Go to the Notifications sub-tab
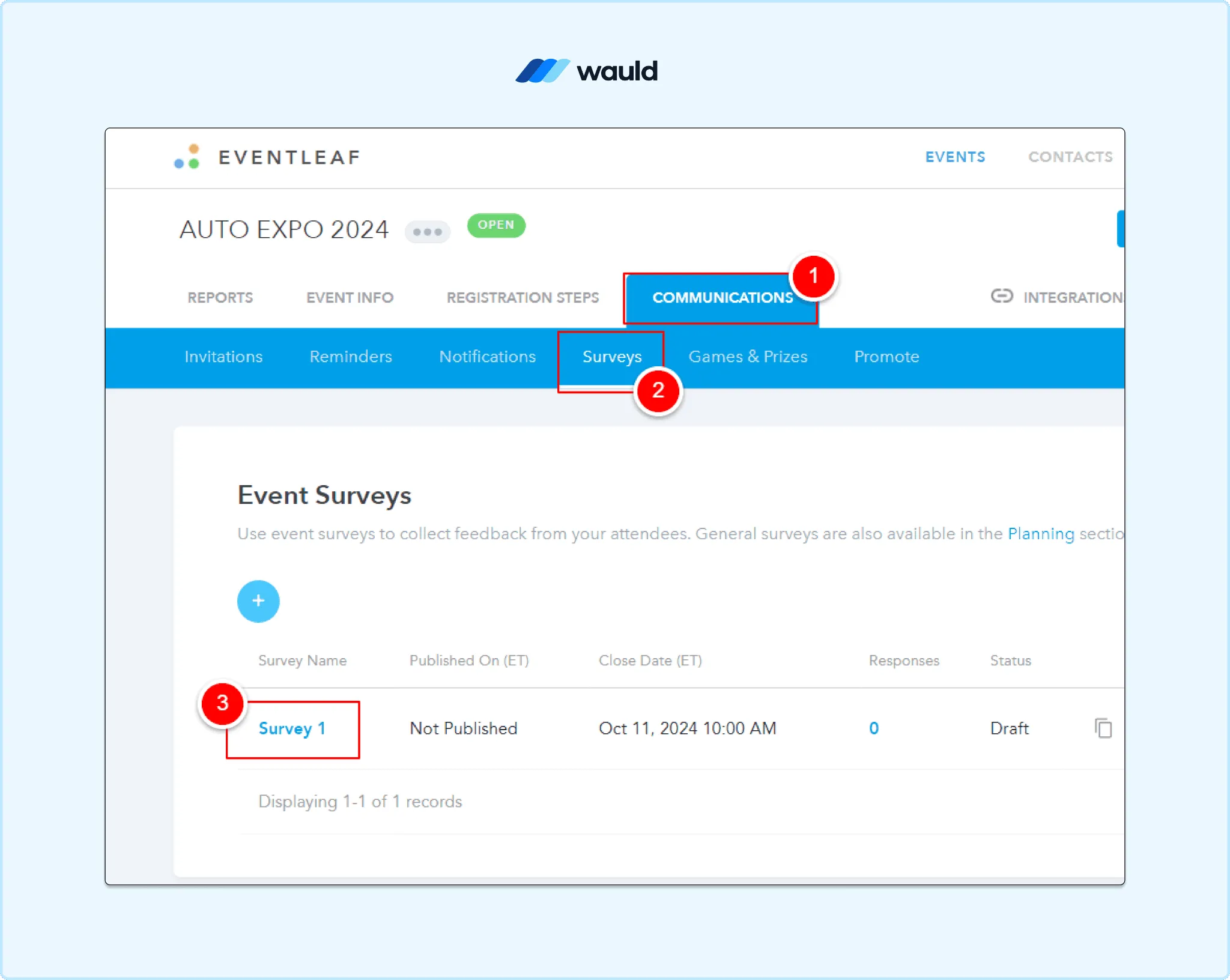1230x980 pixels. [x=488, y=357]
